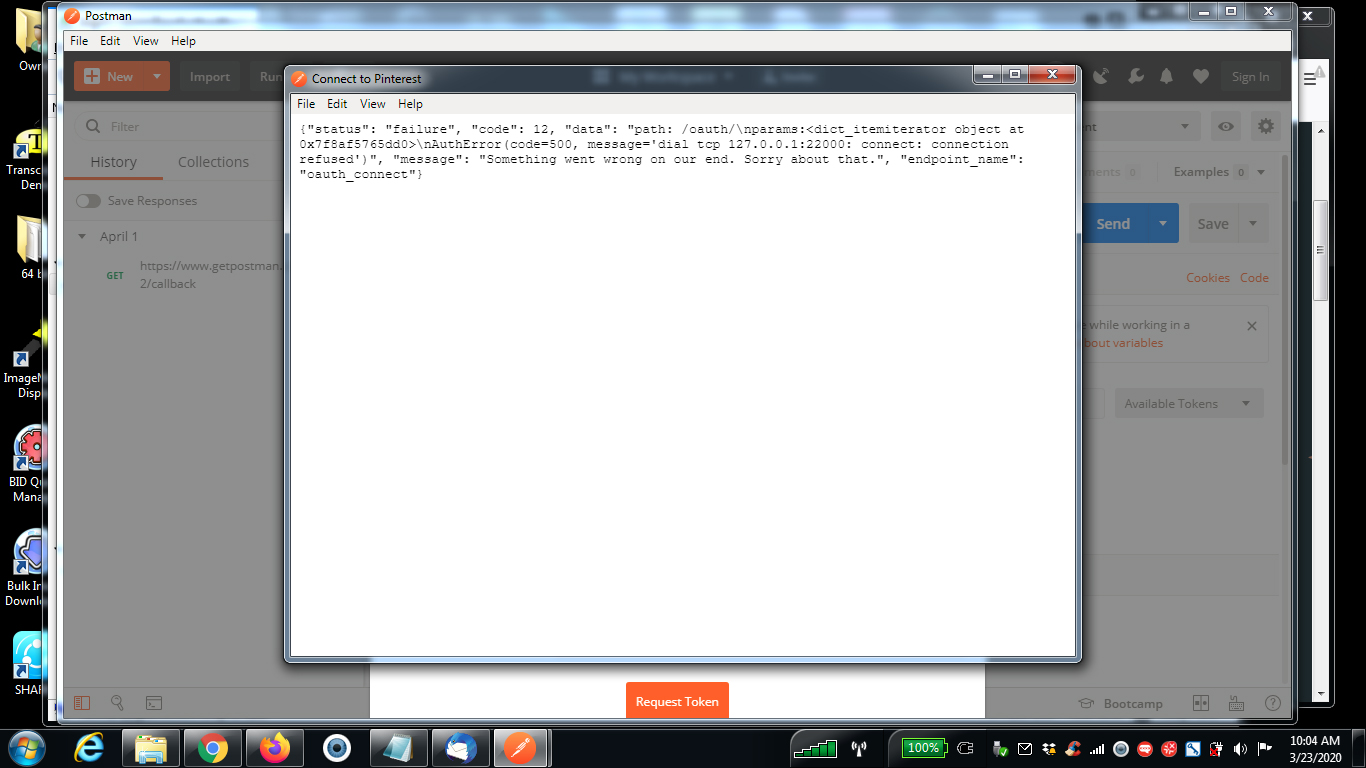This screenshot has width=1366, height=768.
Task: Click the Save button
Action: pos(1213,224)
